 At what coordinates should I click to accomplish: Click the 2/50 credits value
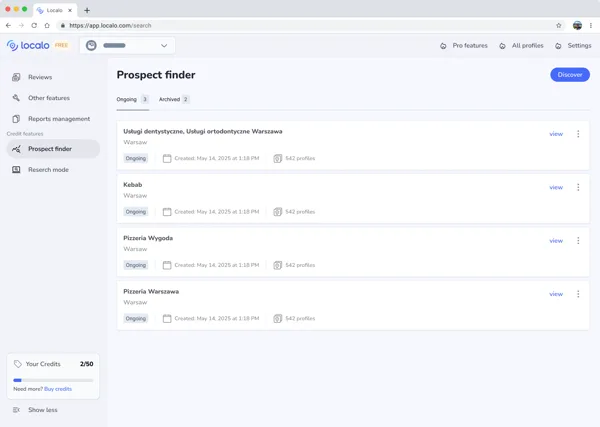[86, 364]
